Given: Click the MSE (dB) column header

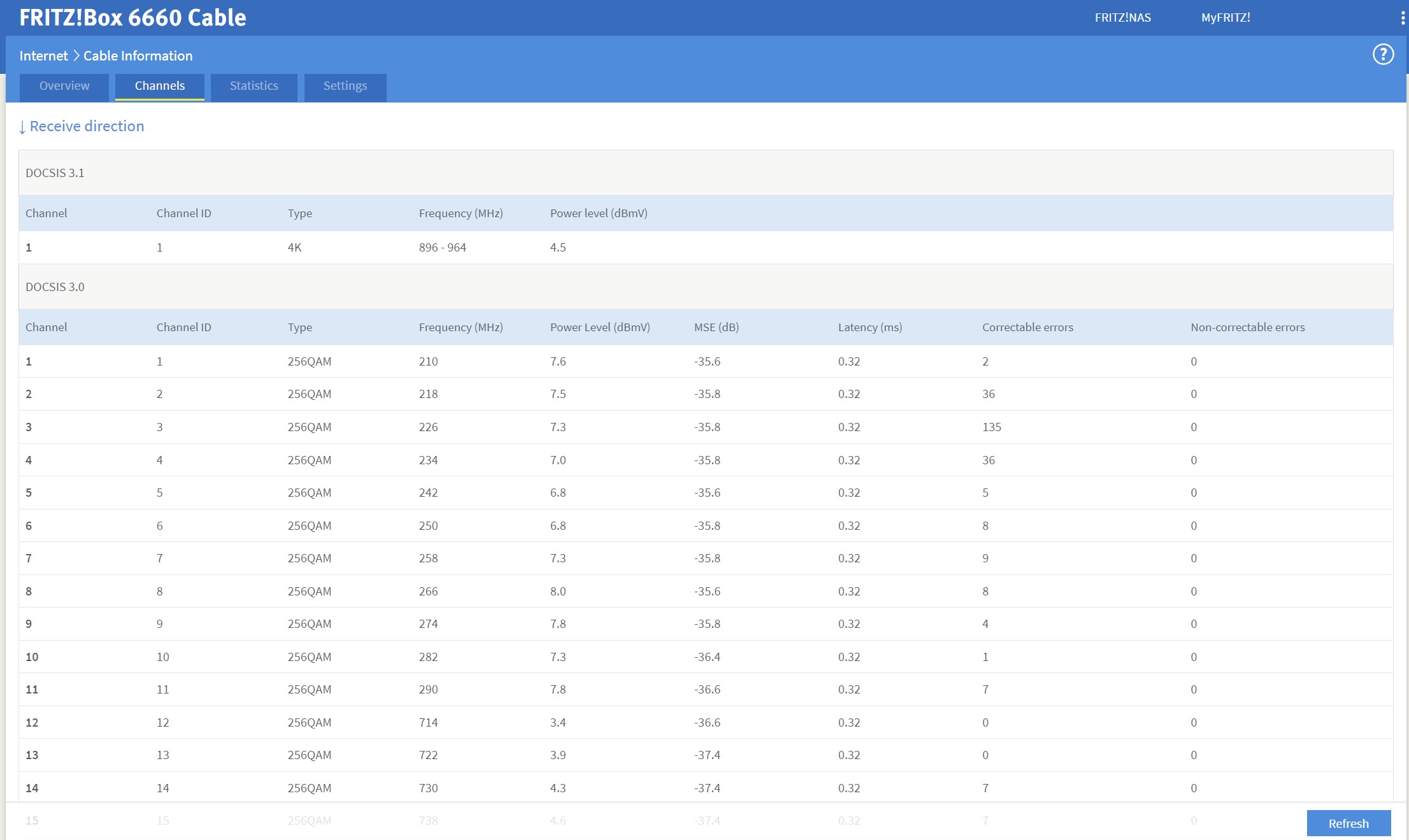Looking at the screenshot, I should (716, 327).
